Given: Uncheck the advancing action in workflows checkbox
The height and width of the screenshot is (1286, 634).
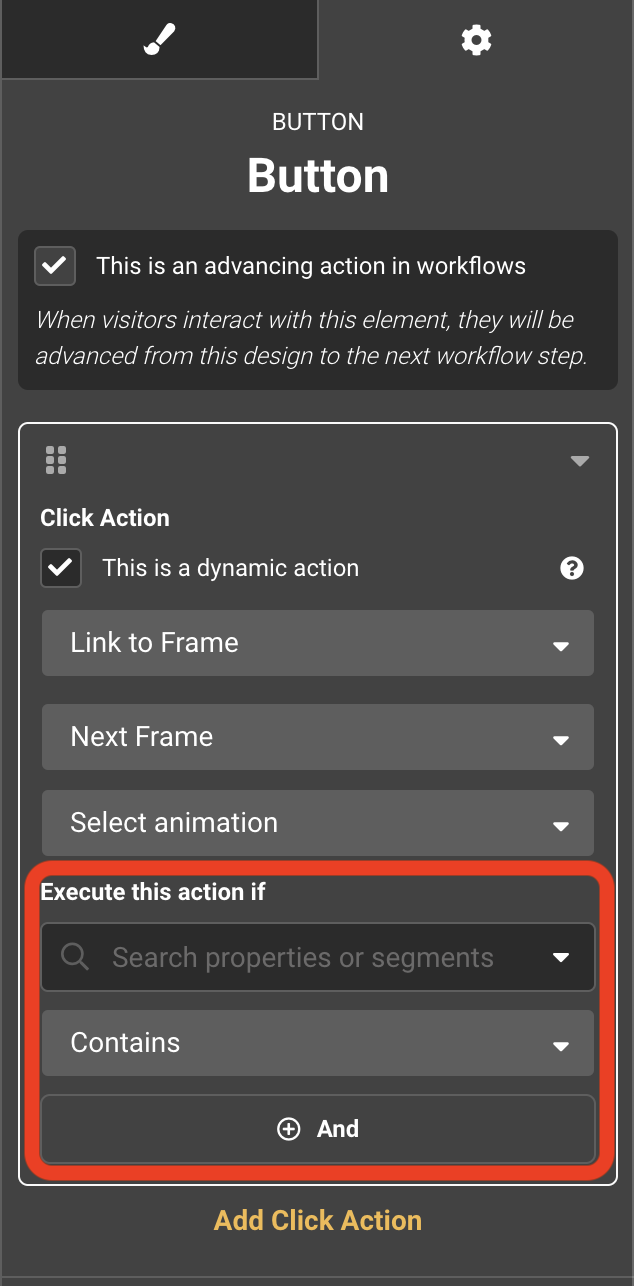Looking at the screenshot, I should pyautogui.click(x=55, y=266).
